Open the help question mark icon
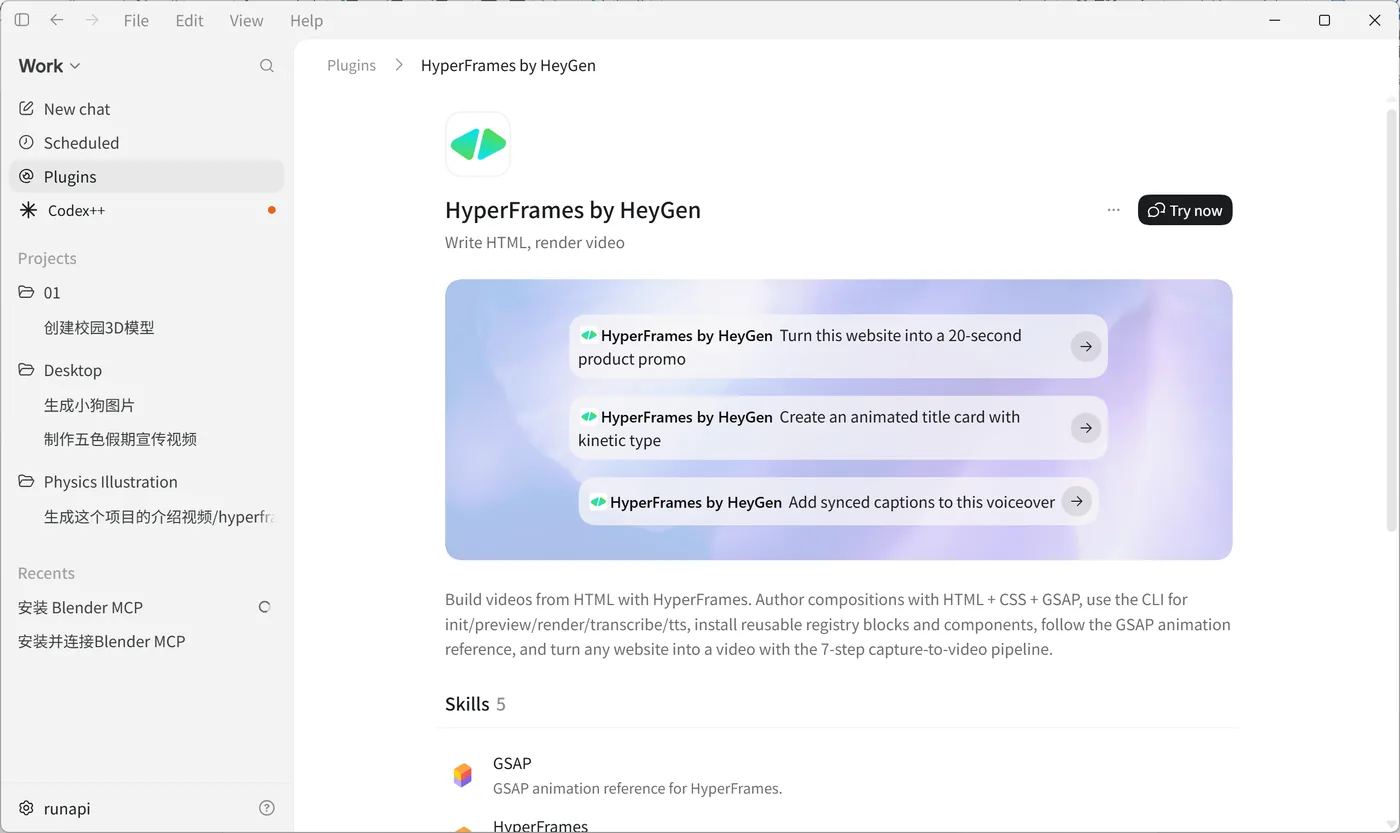The height and width of the screenshot is (833, 1400). (x=267, y=808)
